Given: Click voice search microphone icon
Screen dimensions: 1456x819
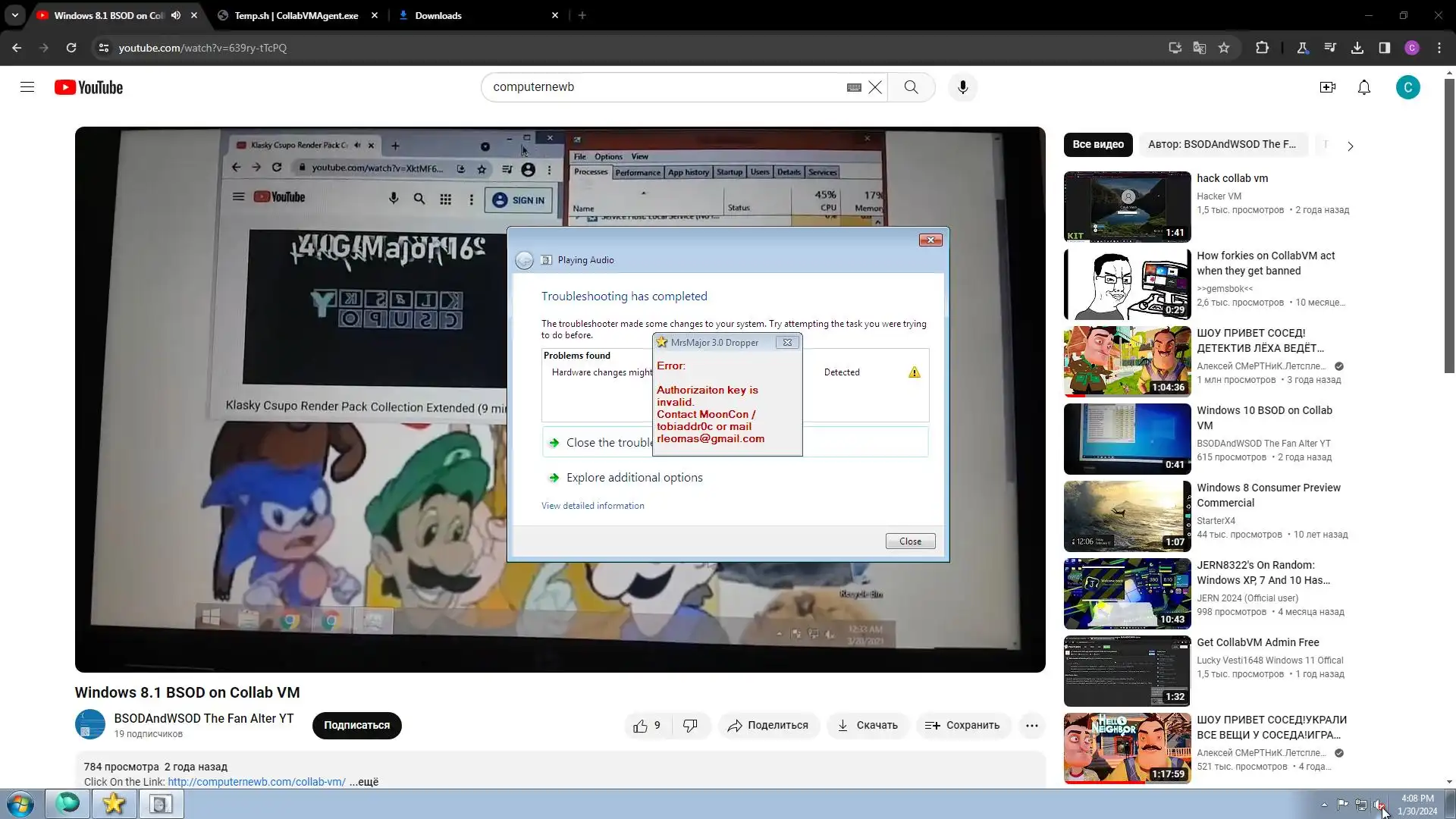Looking at the screenshot, I should pyautogui.click(x=962, y=87).
